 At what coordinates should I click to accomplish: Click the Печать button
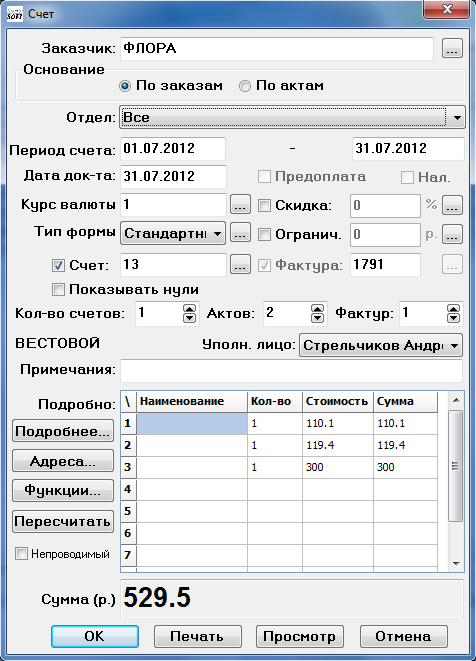tap(197, 636)
